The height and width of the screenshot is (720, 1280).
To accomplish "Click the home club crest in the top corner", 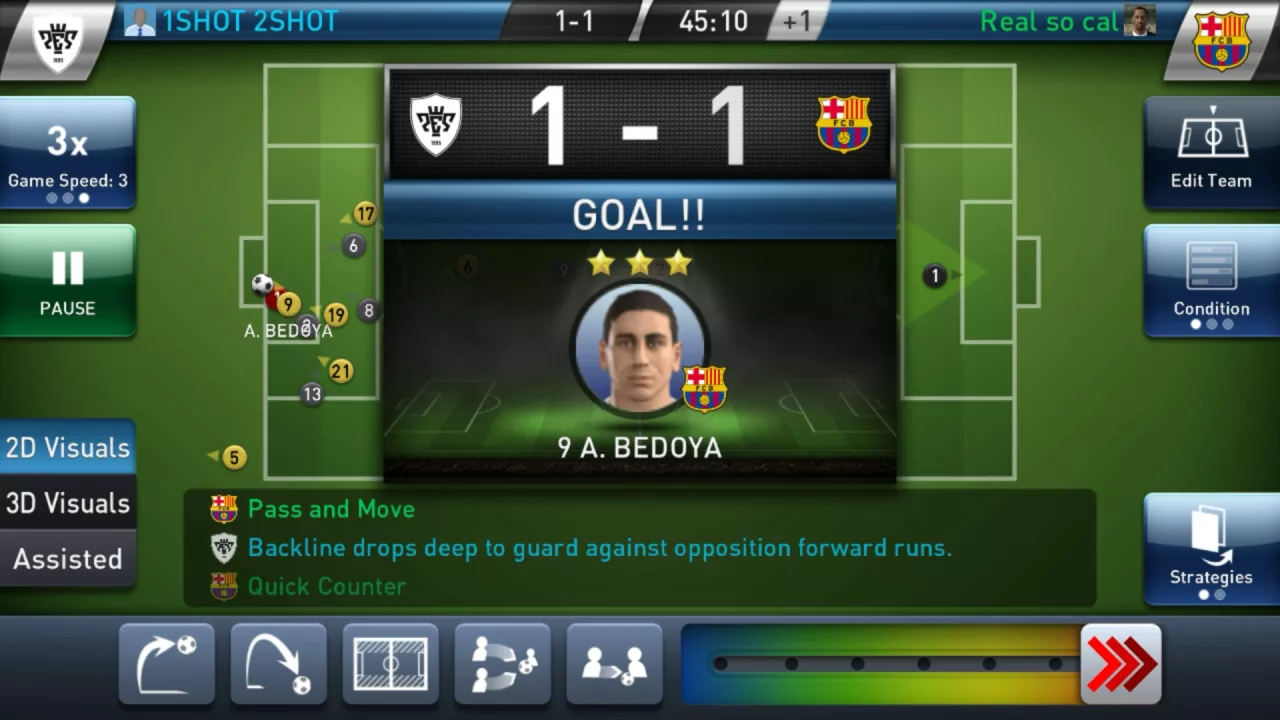I will (x=58, y=41).
